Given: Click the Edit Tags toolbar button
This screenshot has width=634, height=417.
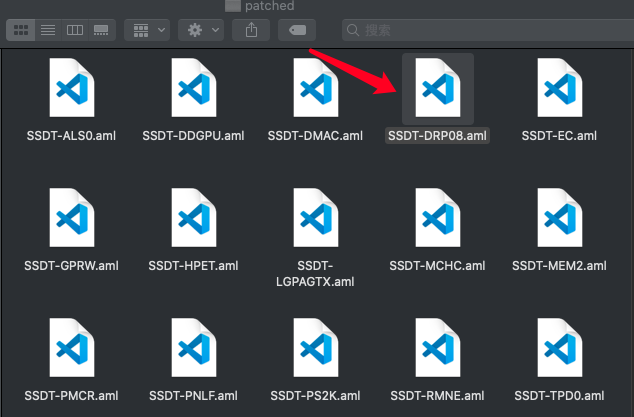Looking at the screenshot, I should tap(297, 30).
